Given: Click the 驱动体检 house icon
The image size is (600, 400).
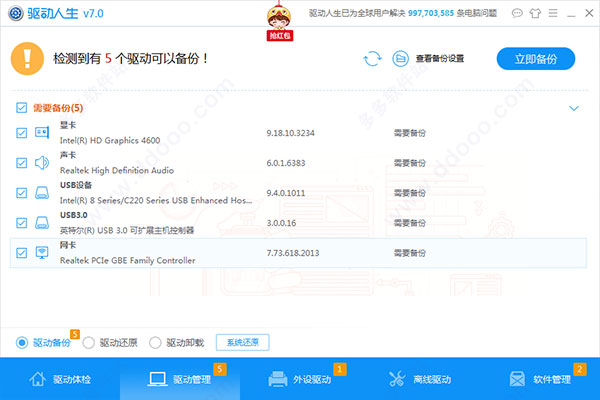Looking at the screenshot, I should (38, 379).
